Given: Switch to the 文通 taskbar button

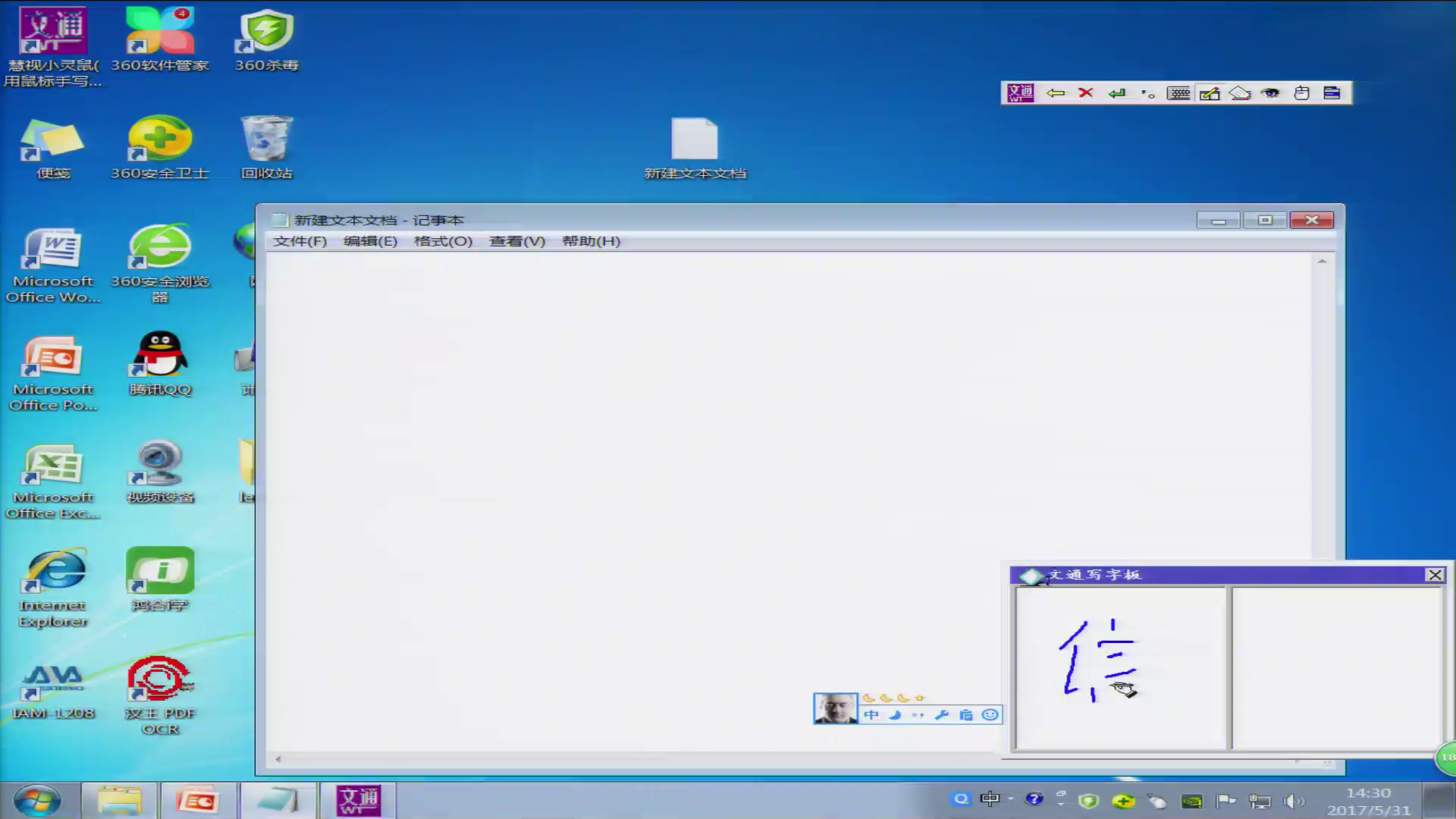Looking at the screenshot, I should tap(358, 801).
